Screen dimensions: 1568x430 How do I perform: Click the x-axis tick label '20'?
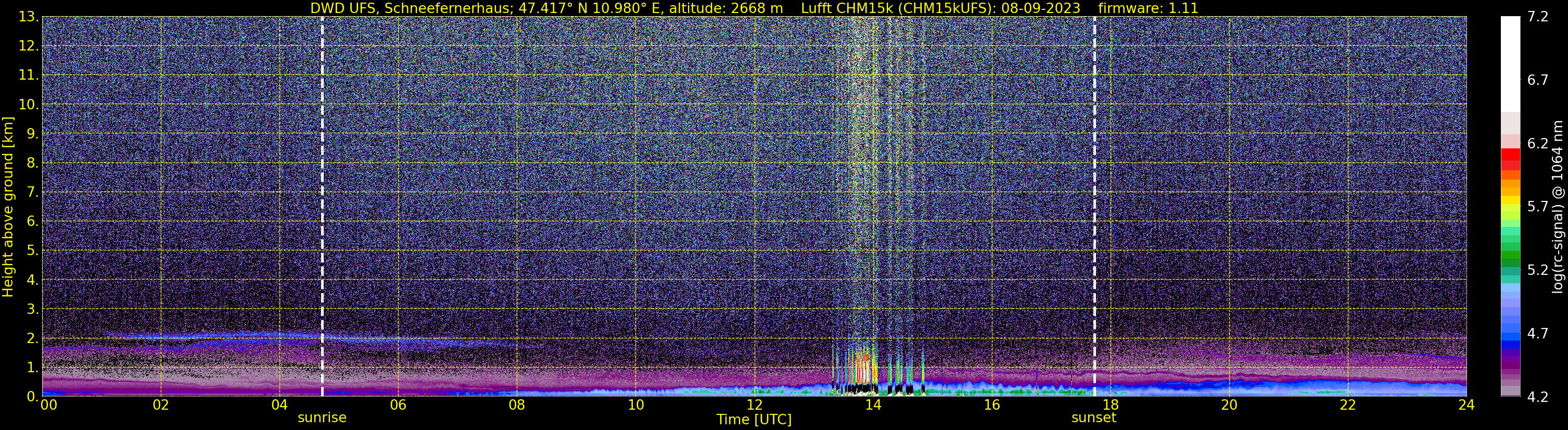(x=1229, y=406)
